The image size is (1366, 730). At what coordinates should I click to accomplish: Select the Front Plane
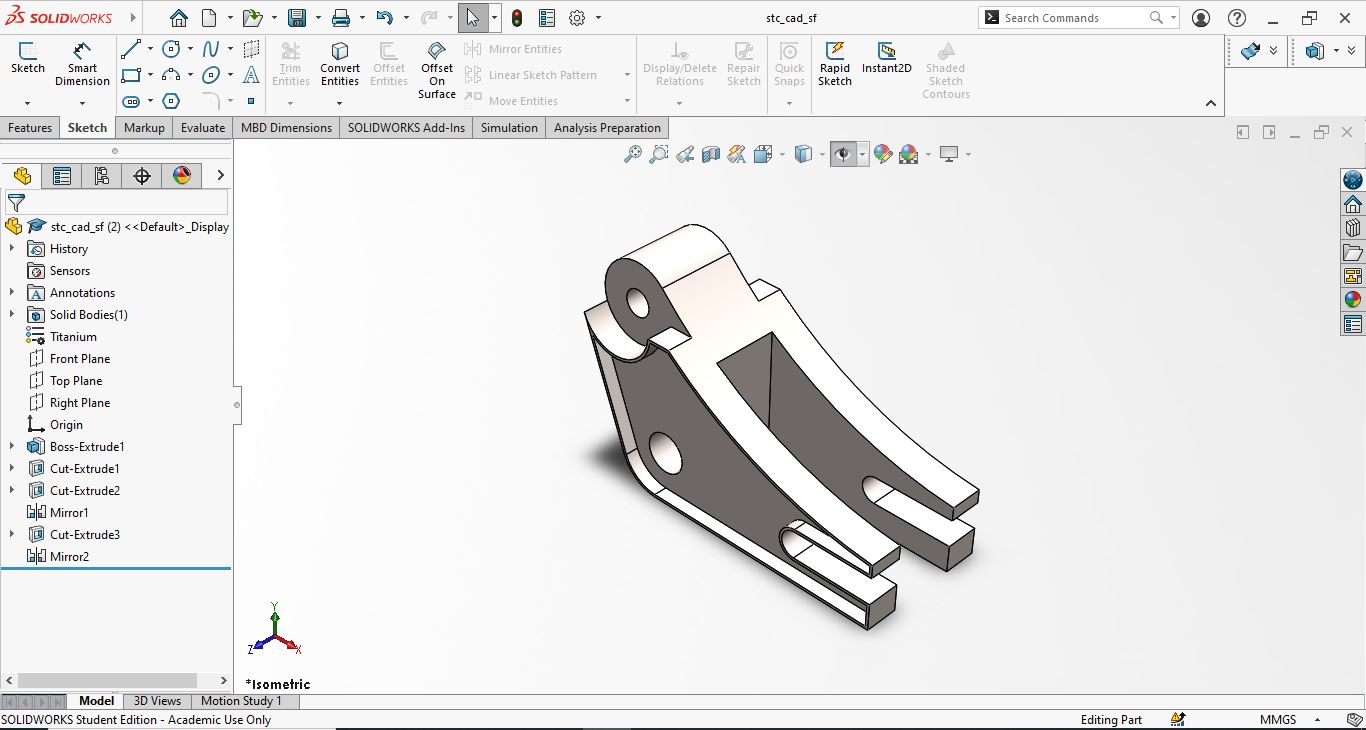click(80, 359)
